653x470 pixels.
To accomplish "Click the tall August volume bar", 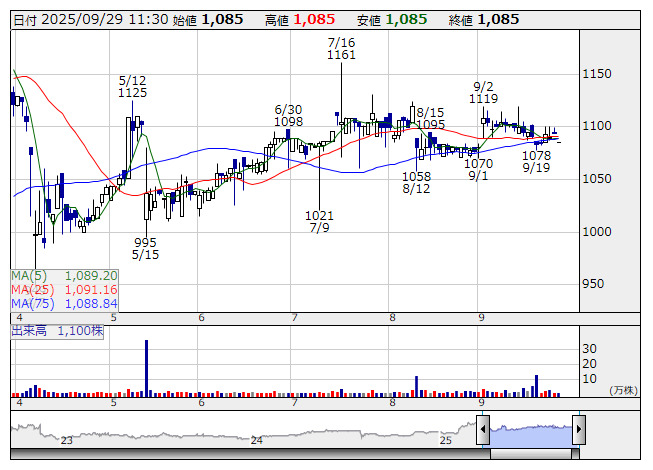I will [416, 387].
